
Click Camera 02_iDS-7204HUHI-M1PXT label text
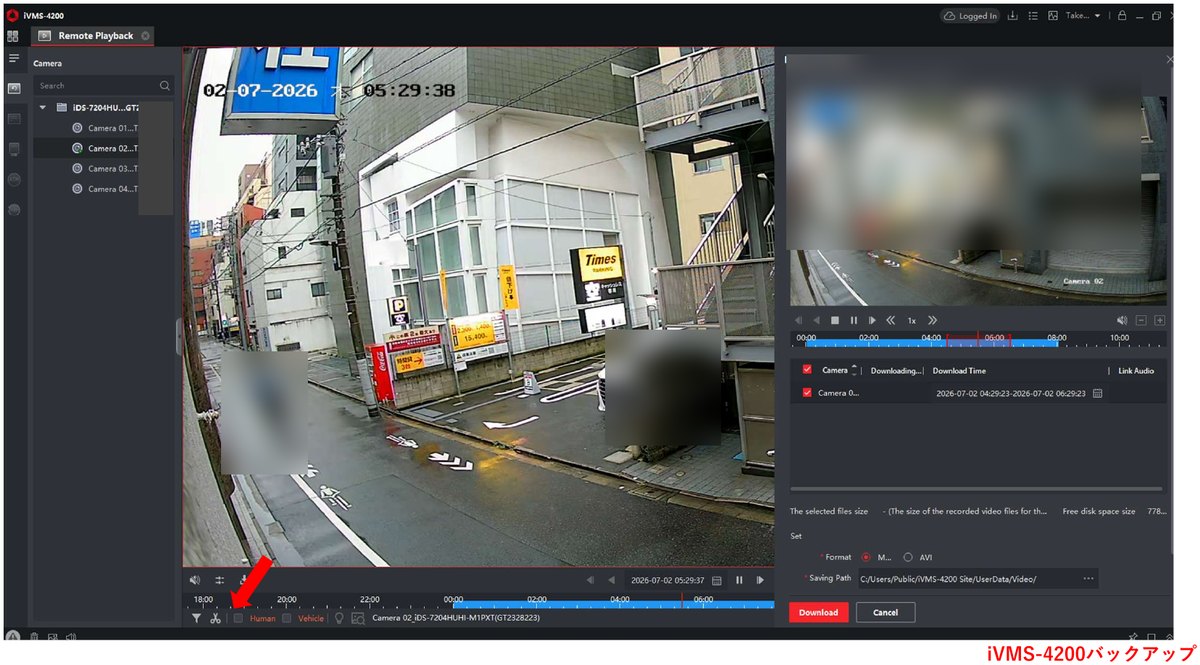tap(456, 619)
